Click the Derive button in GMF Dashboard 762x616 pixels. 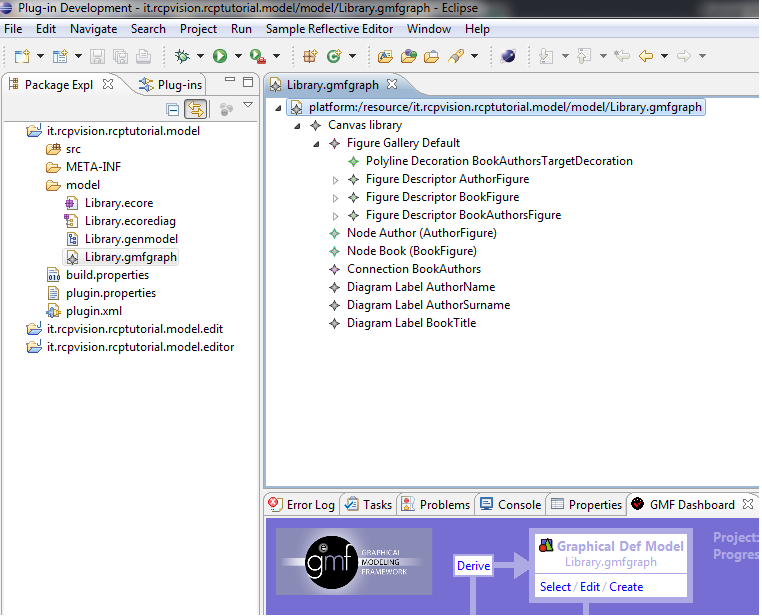click(473, 566)
